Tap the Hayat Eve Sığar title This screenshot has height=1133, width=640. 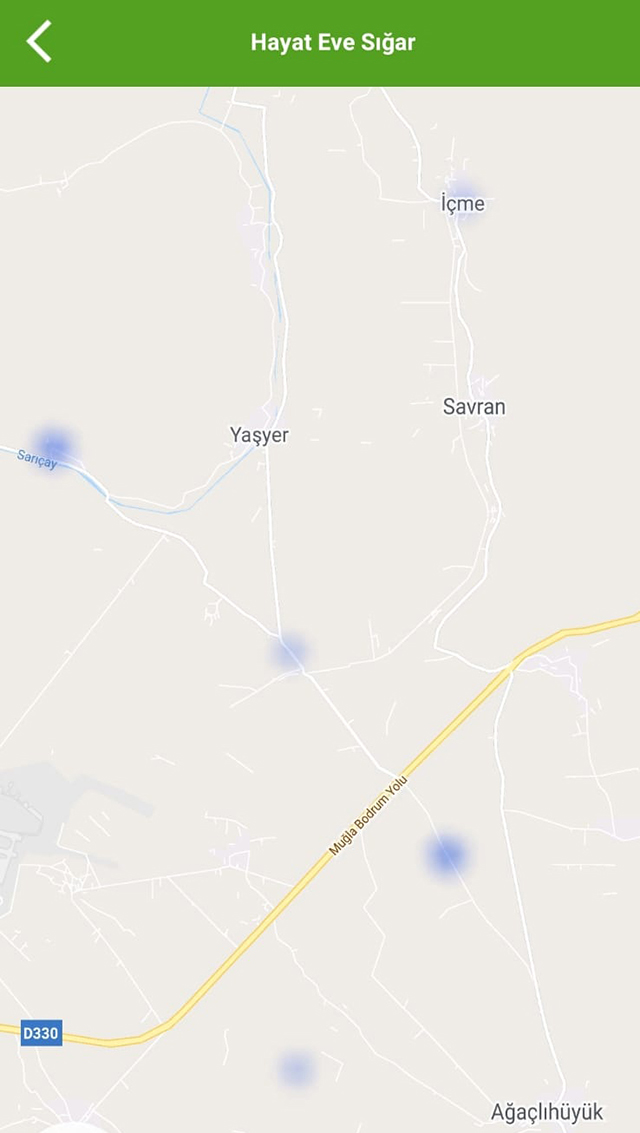pyautogui.click(x=333, y=42)
